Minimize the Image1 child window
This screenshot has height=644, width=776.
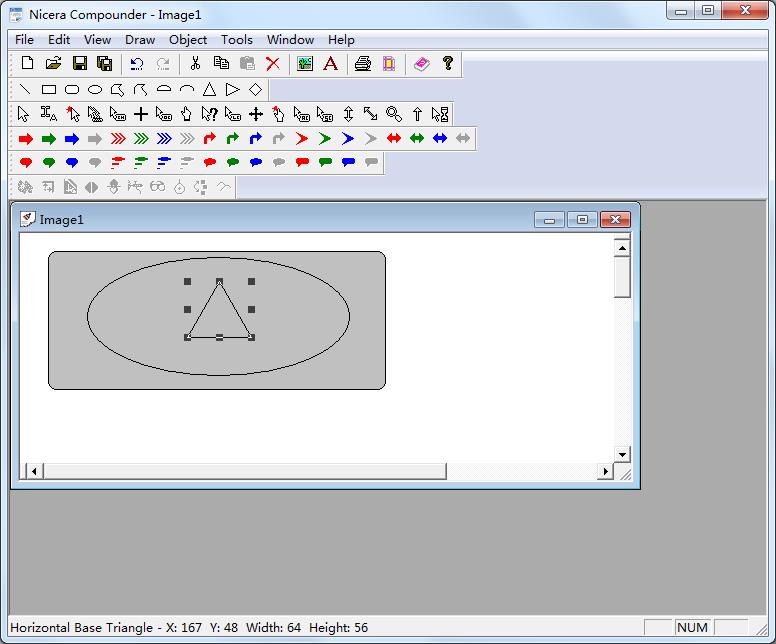[x=549, y=219]
